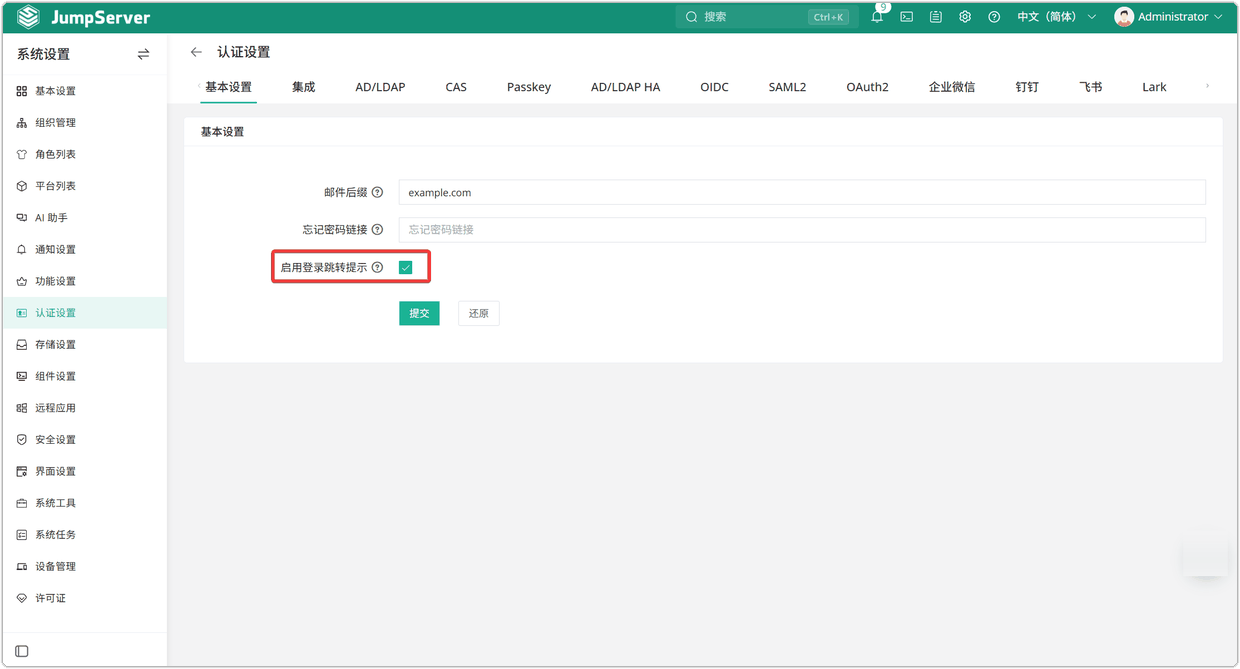The image size is (1240, 669).
Task: Expand the Administrator user menu
Action: 1168,17
